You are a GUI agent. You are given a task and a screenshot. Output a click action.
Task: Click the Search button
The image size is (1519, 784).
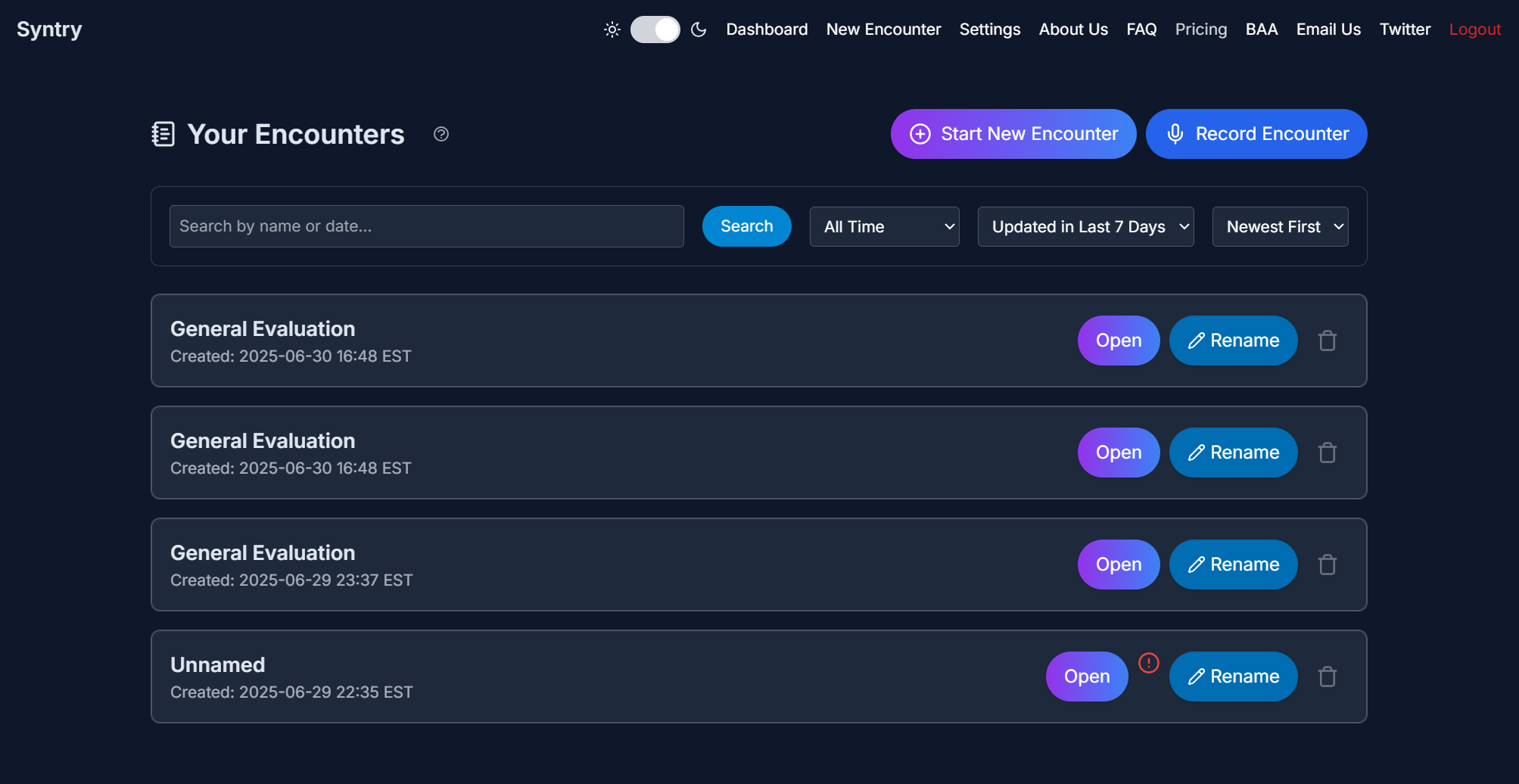[747, 226]
